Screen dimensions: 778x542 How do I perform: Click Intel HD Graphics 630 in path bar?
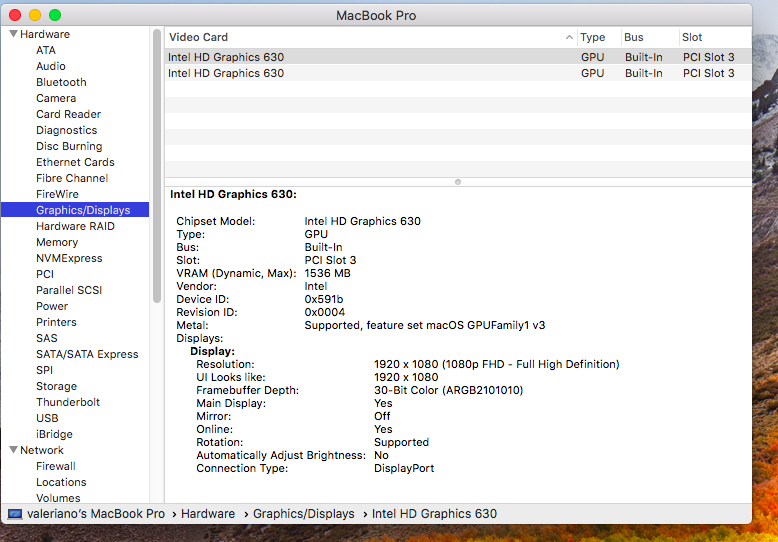[434, 514]
